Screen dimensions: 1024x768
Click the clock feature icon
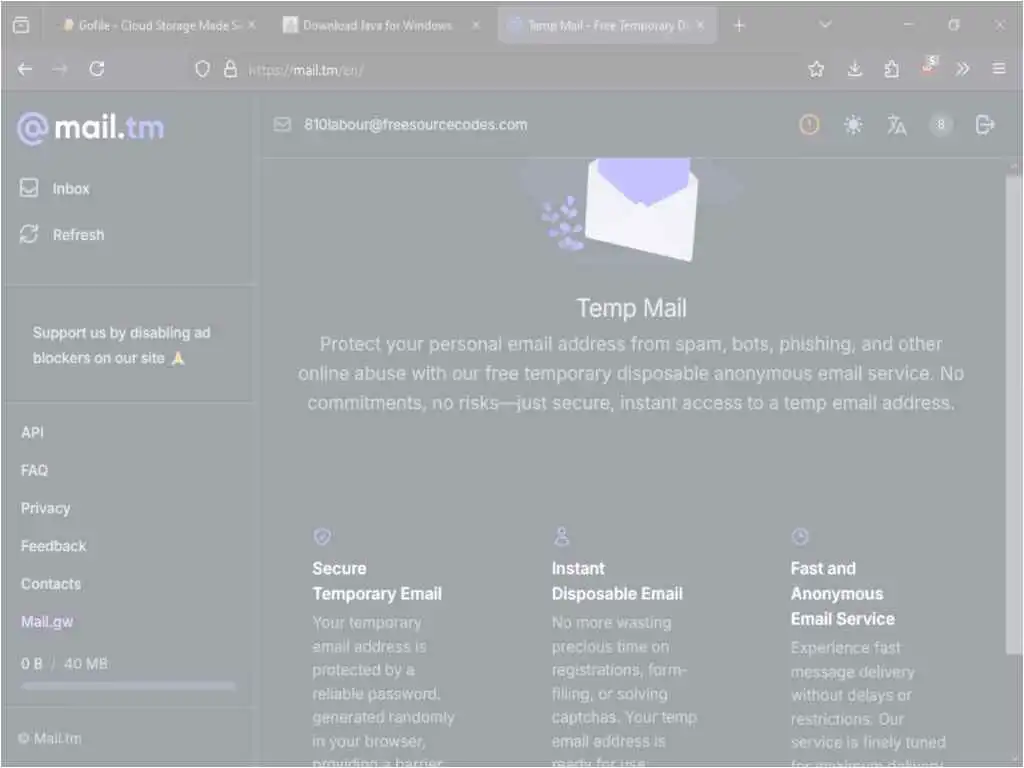(x=800, y=537)
